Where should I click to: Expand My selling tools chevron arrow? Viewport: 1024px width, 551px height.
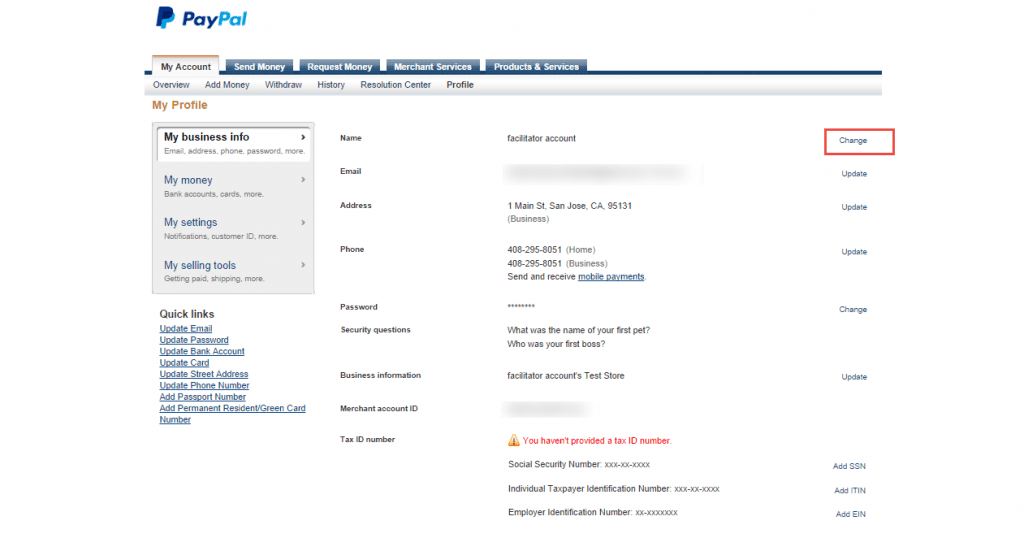pos(303,265)
